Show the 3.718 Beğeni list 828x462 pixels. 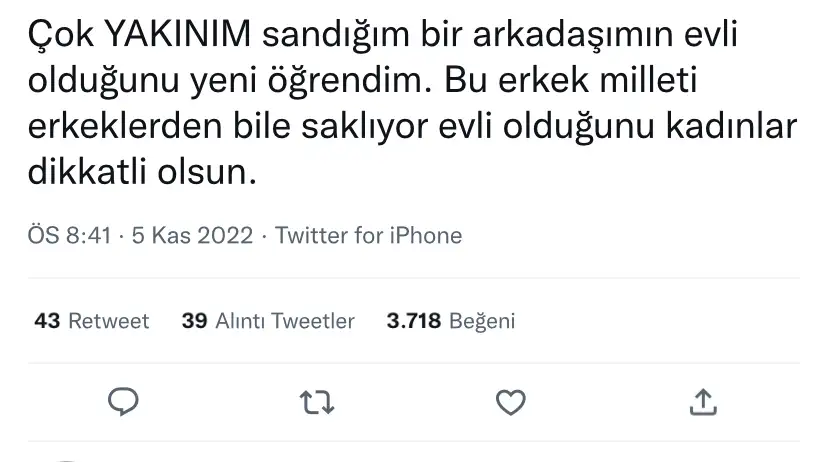click(x=450, y=321)
